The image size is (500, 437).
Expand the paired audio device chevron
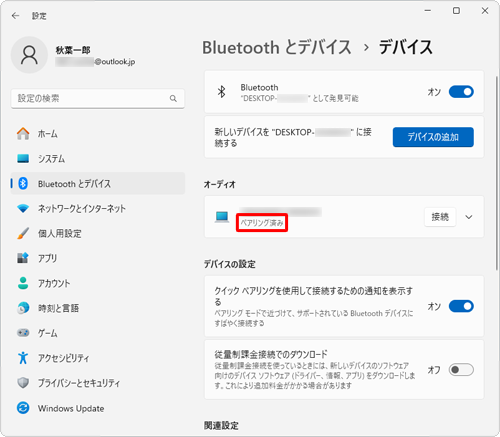point(469,217)
